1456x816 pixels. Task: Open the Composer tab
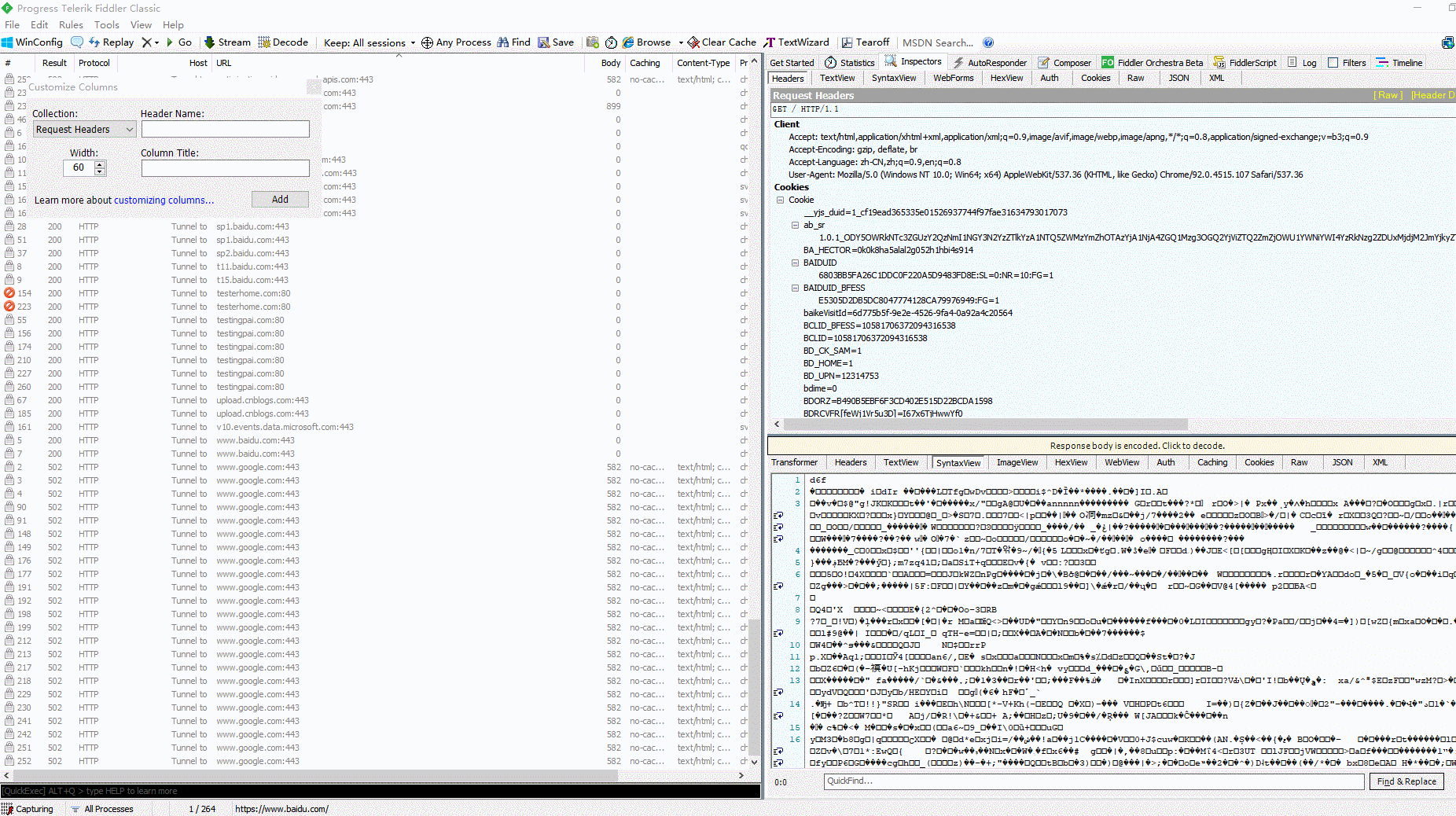(1064, 63)
